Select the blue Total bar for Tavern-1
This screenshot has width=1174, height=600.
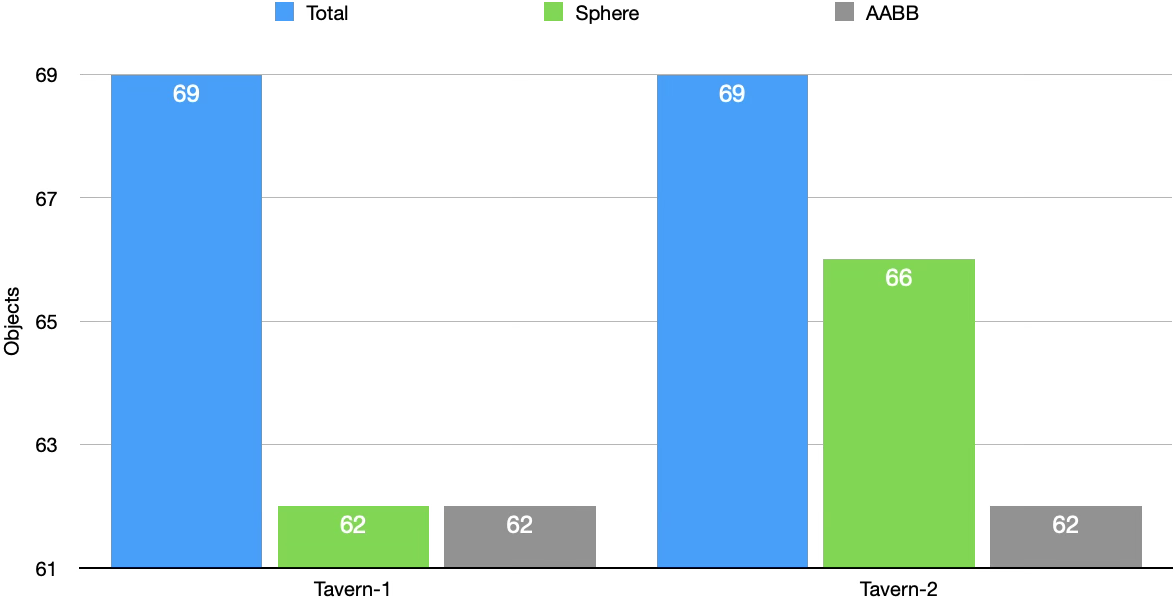[186, 320]
